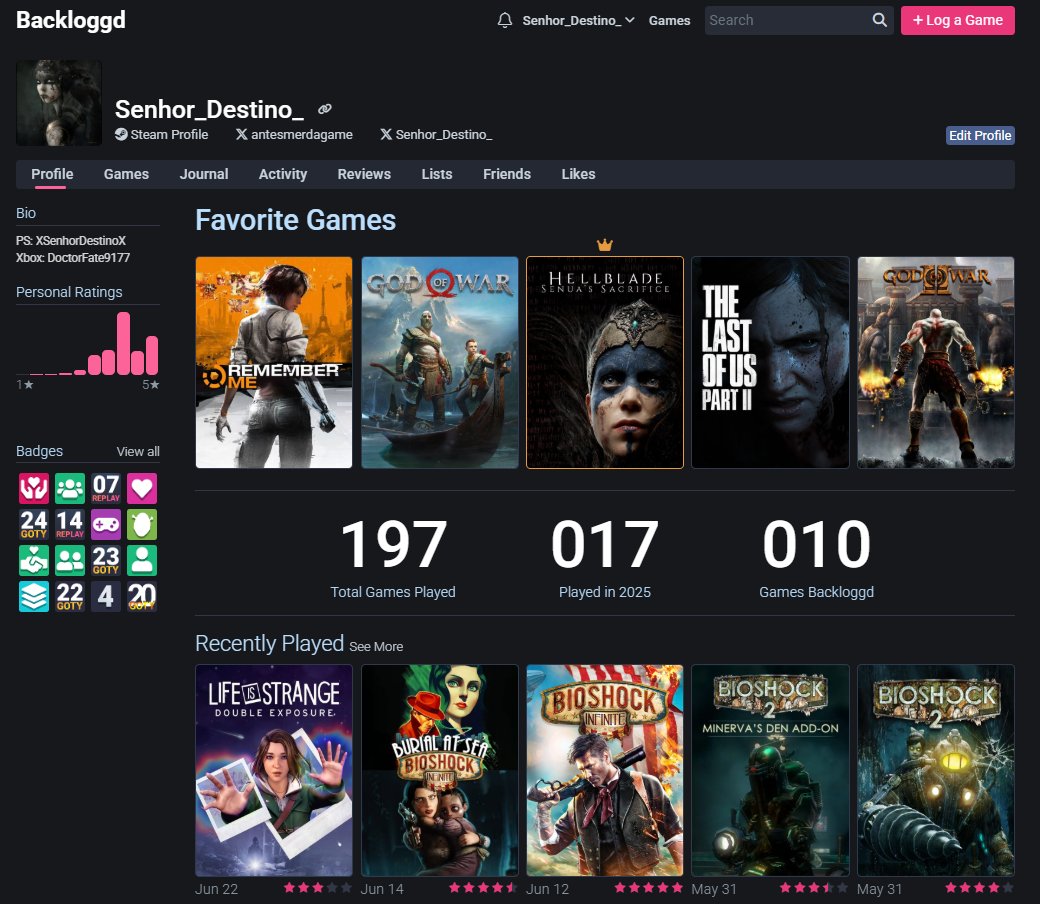
Task: Click See More next to Recently Played
Action: click(x=376, y=647)
